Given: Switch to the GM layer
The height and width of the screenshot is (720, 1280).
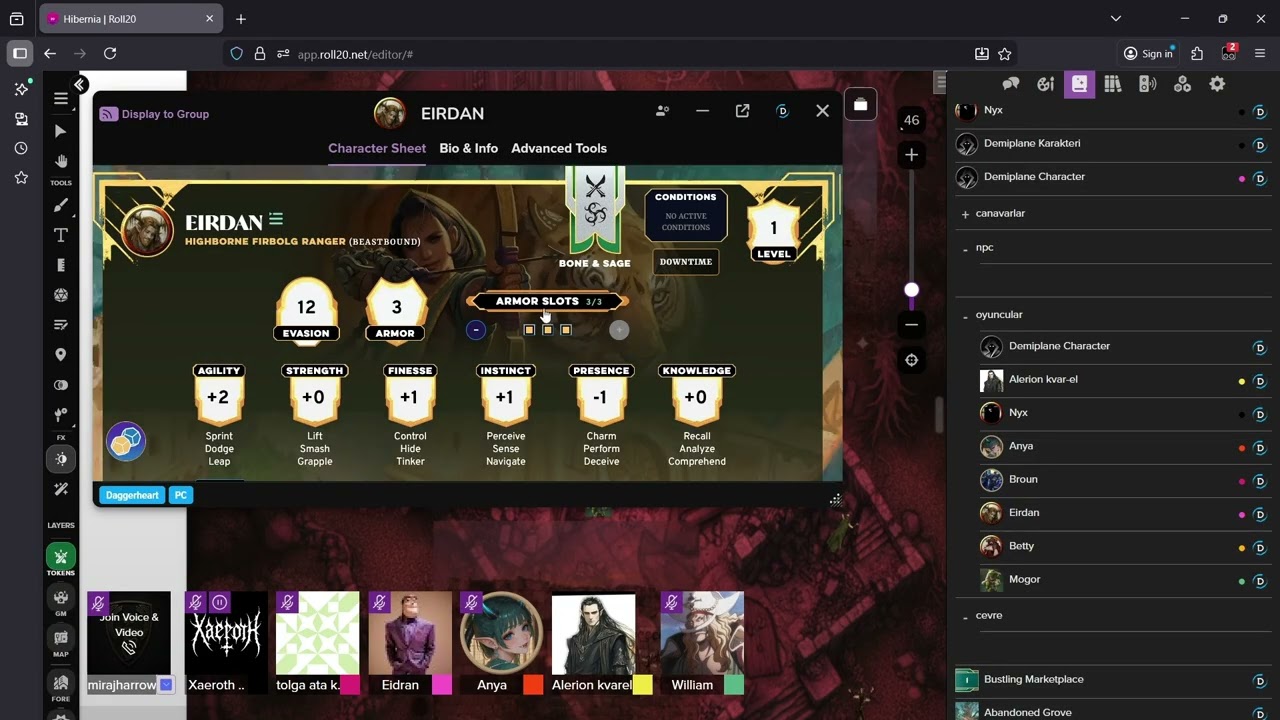Looking at the screenshot, I should (61, 601).
